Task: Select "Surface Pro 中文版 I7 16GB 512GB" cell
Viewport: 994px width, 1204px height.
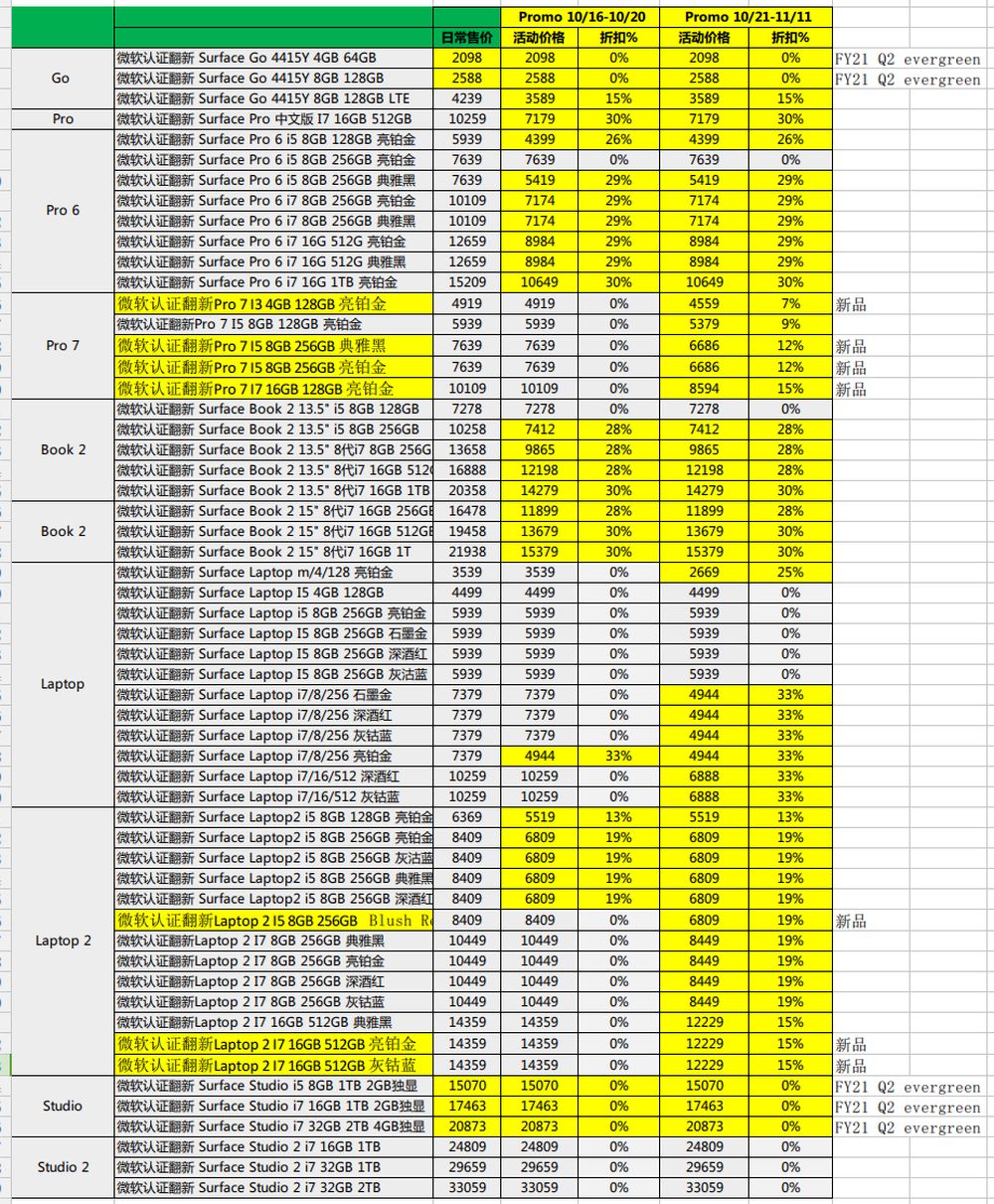Action: pos(273,119)
